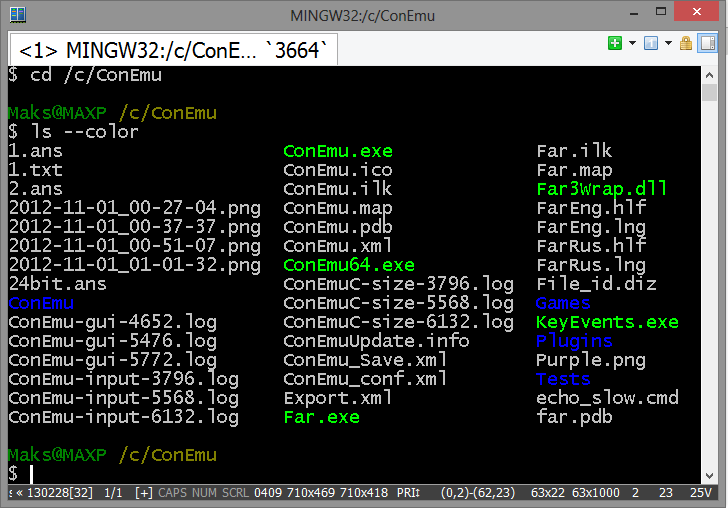
Task: Click SCRL indicator in status bar
Action: [235, 493]
